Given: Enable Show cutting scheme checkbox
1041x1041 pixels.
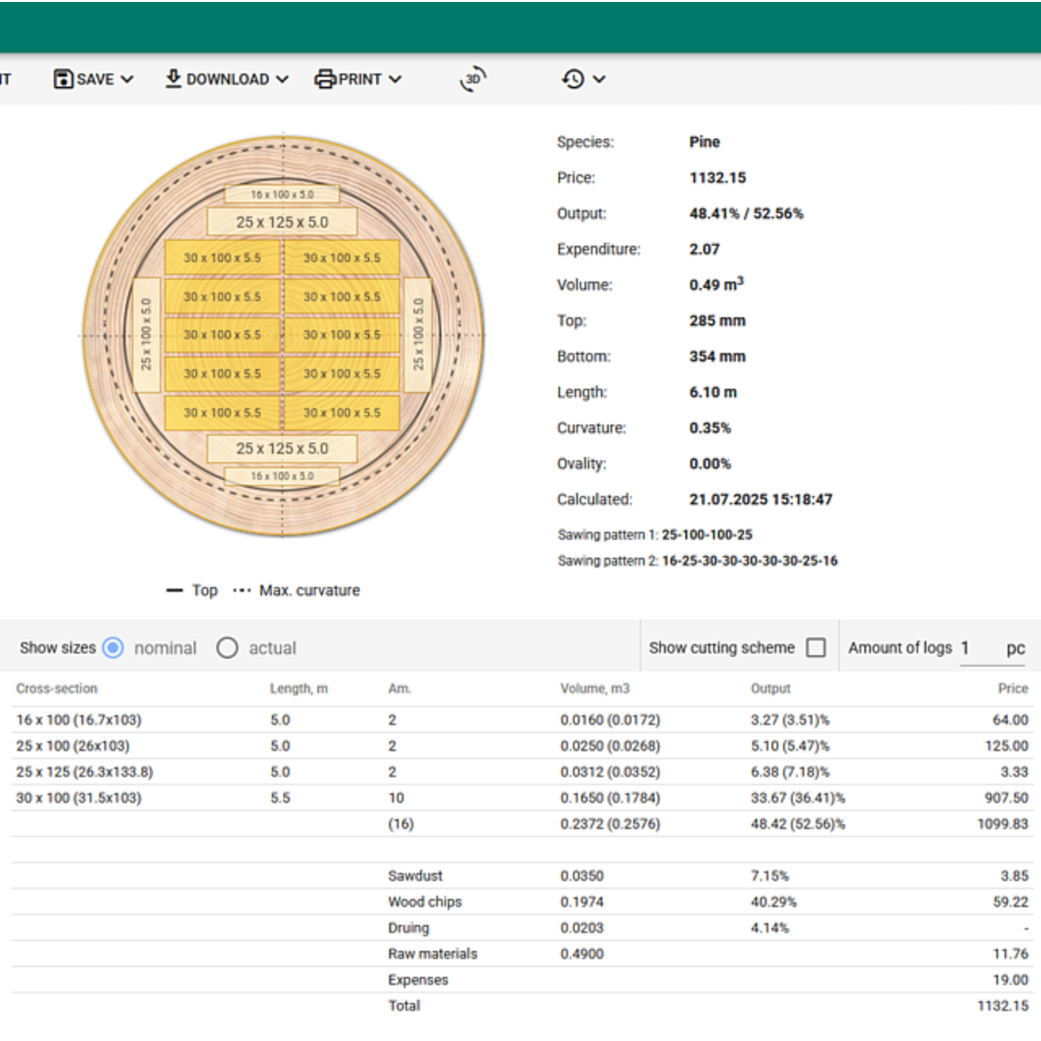Looking at the screenshot, I should point(816,648).
